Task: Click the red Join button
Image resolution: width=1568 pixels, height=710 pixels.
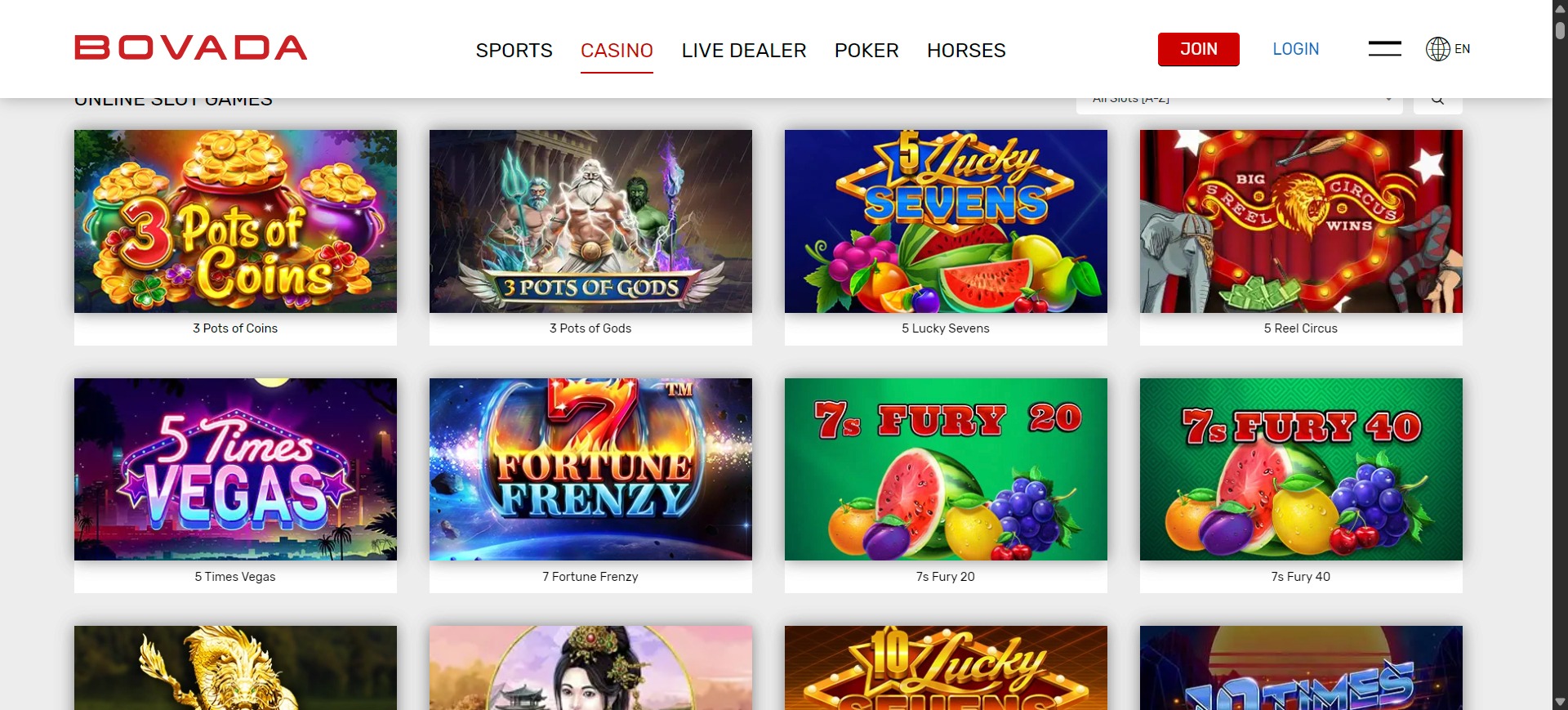Action: (x=1198, y=49)
